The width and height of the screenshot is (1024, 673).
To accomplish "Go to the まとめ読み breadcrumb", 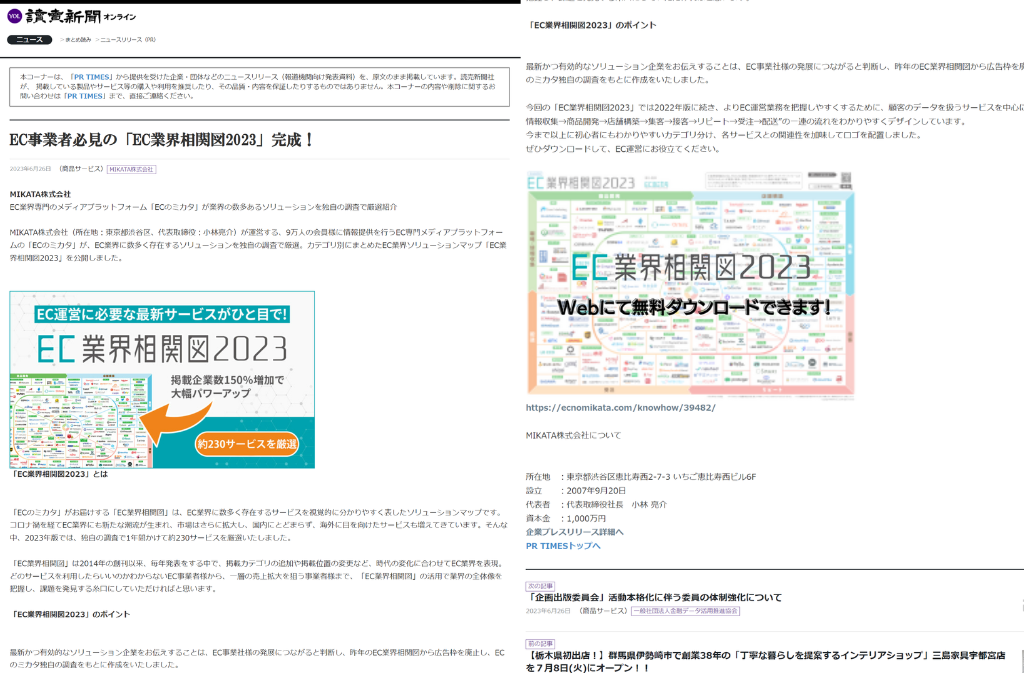I will coord(78,40).
